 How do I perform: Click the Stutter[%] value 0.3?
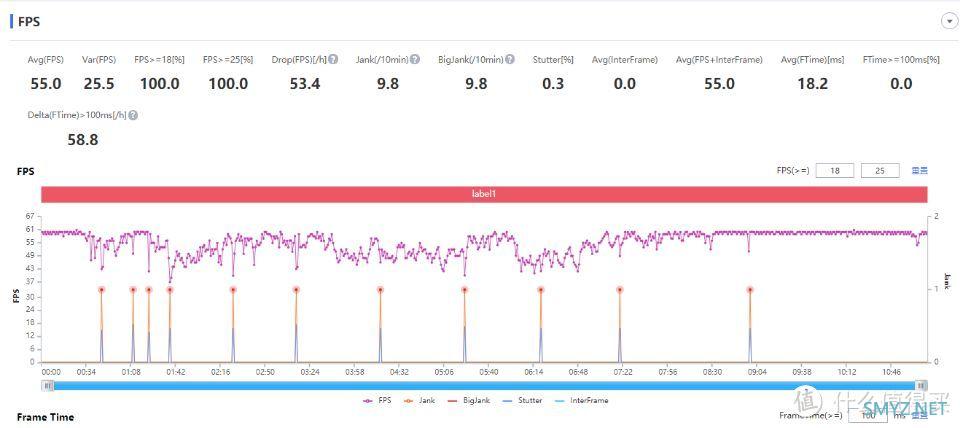pos(553,84)
